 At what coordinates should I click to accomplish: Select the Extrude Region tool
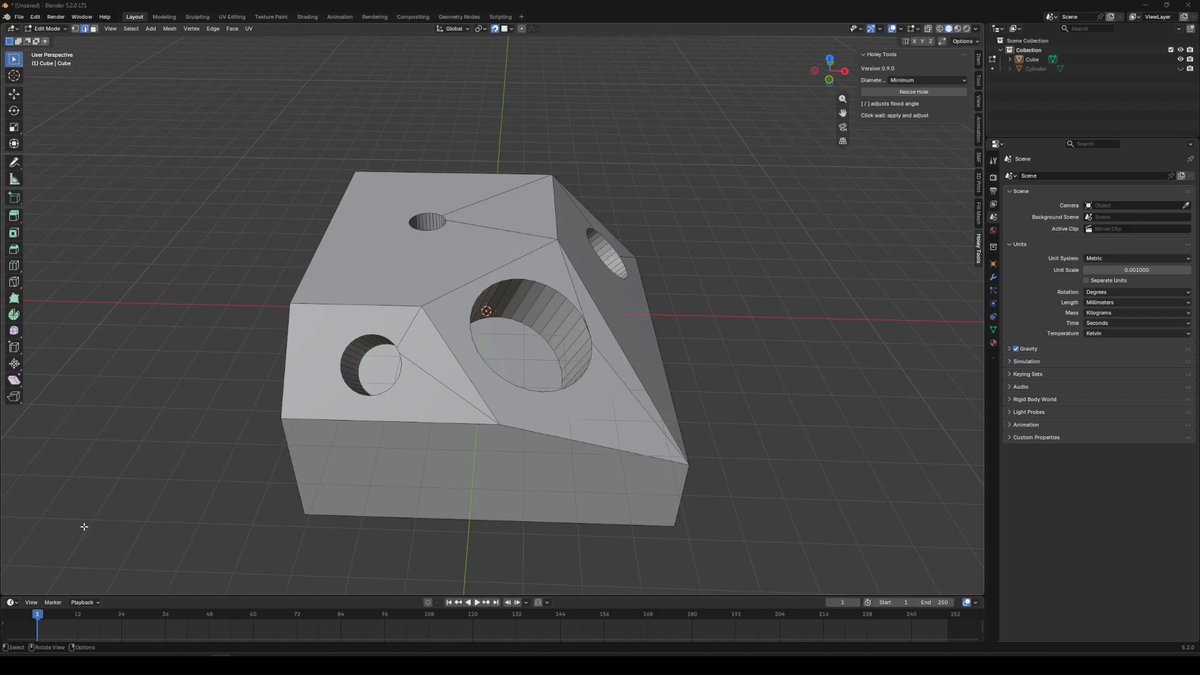click(x=14, y=215)
